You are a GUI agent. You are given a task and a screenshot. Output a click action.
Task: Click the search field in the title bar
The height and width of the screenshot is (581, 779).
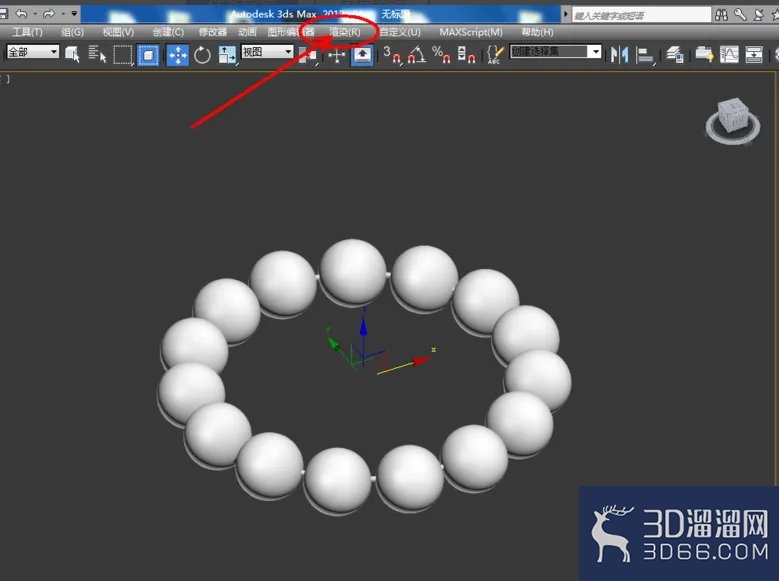(641, 15)
